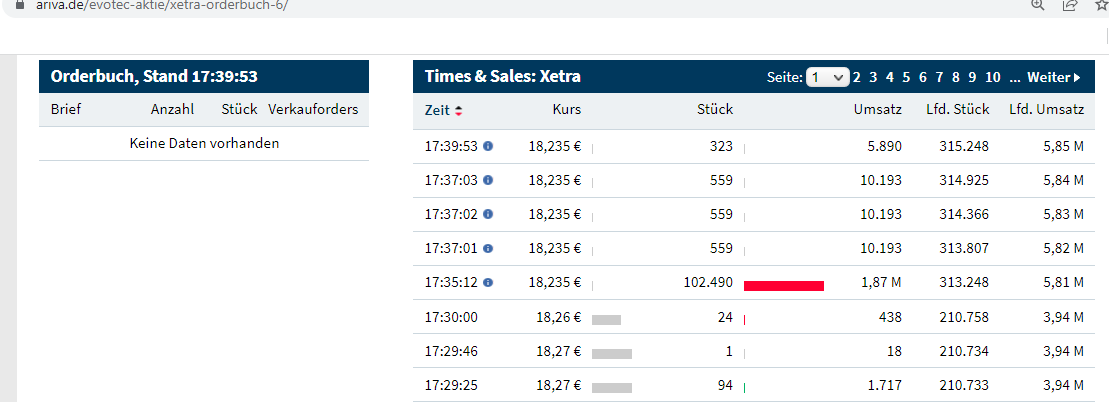Click the ellipsis between page 10 and Weiter

pos(1014,77)
